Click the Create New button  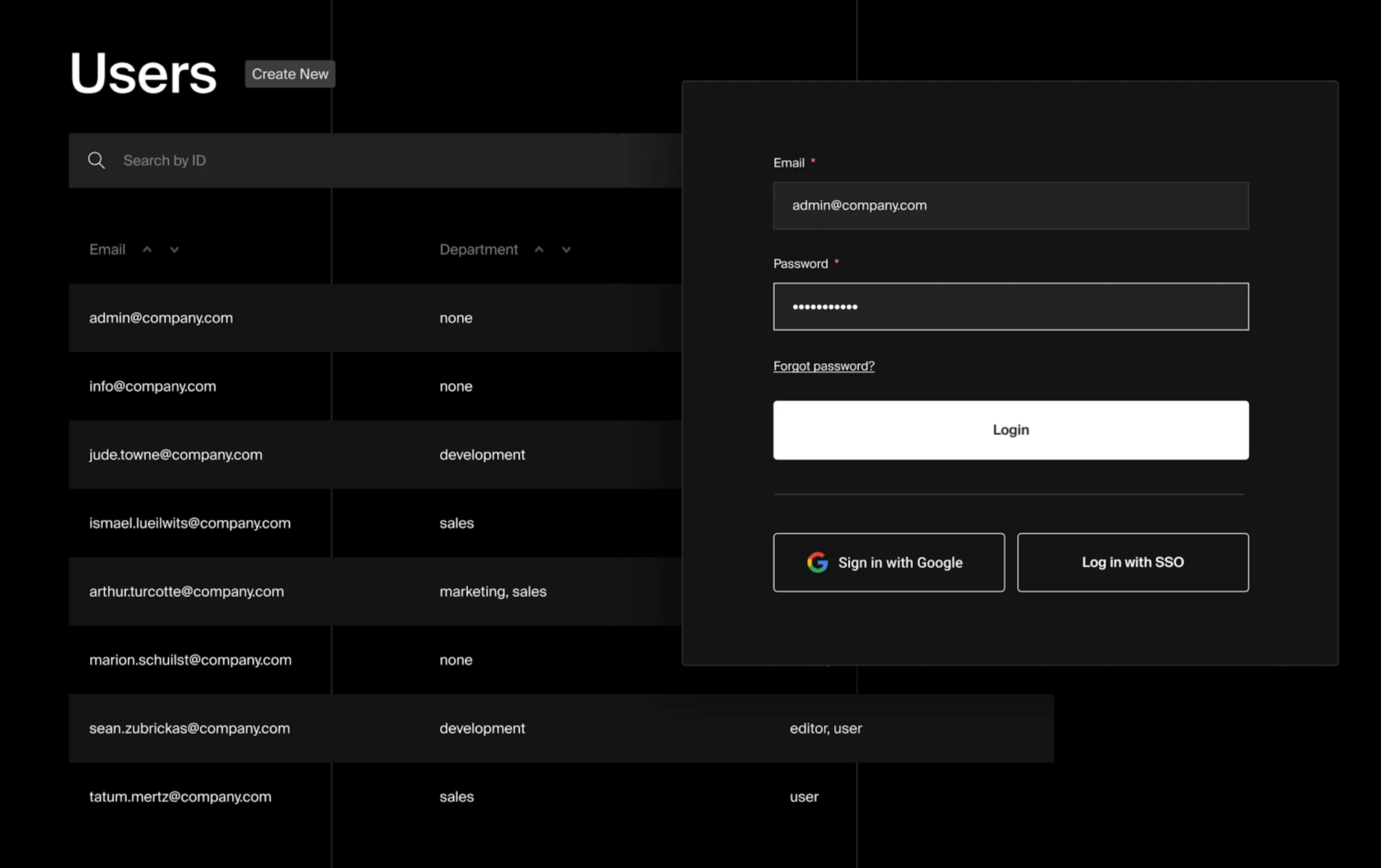[290, 73]
